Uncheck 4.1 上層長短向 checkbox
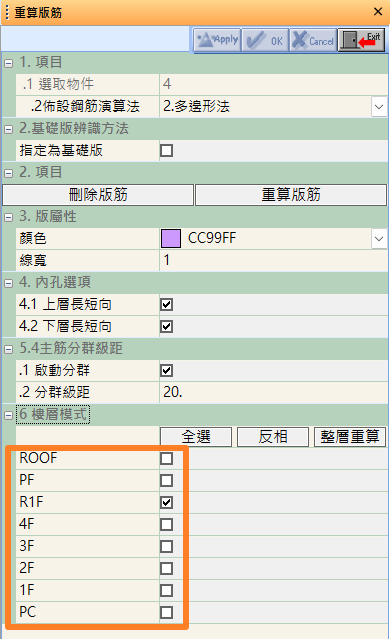 tap(166, 304)
